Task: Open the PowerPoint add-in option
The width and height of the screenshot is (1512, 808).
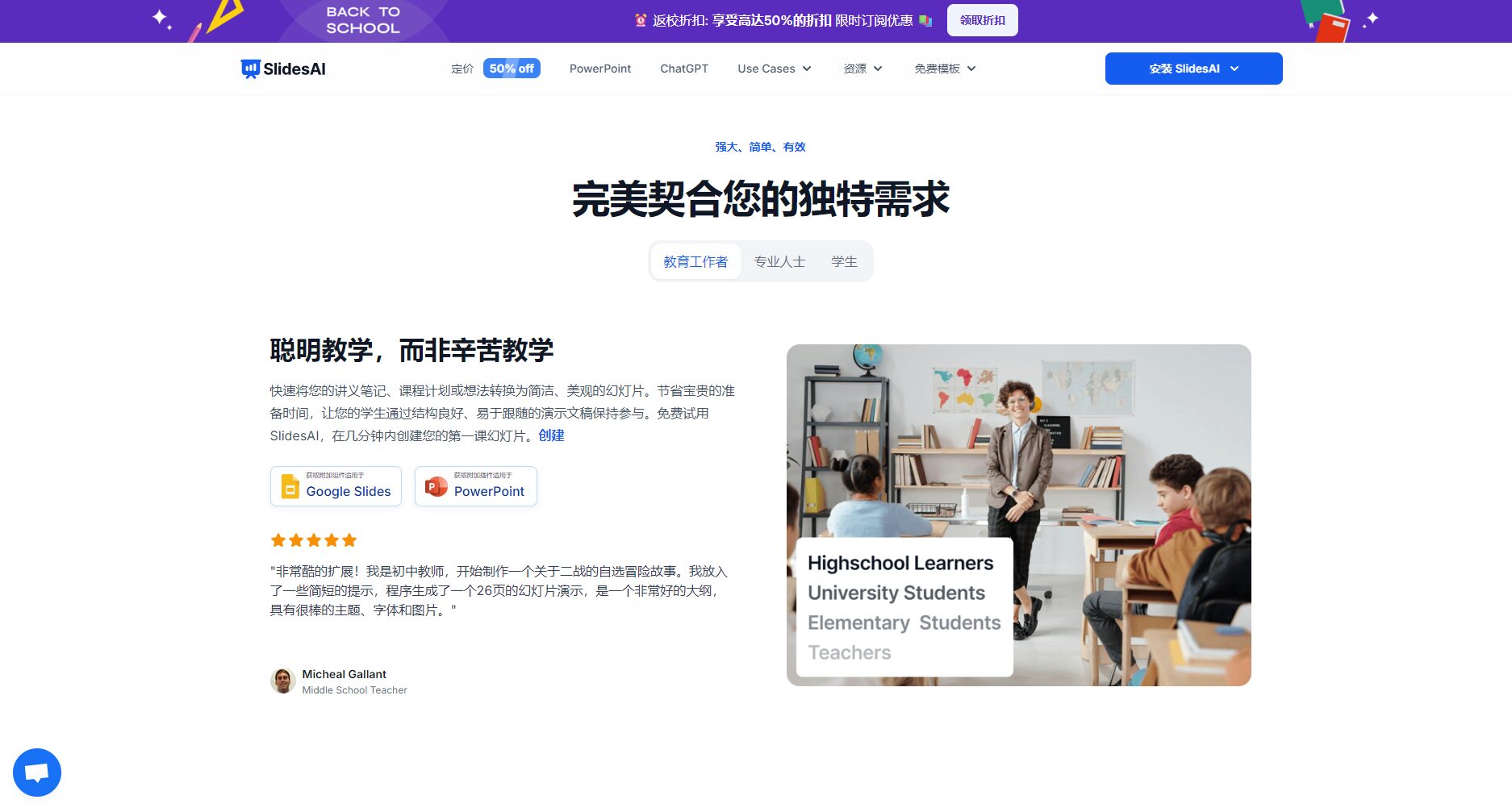Action: click(475, 485)
